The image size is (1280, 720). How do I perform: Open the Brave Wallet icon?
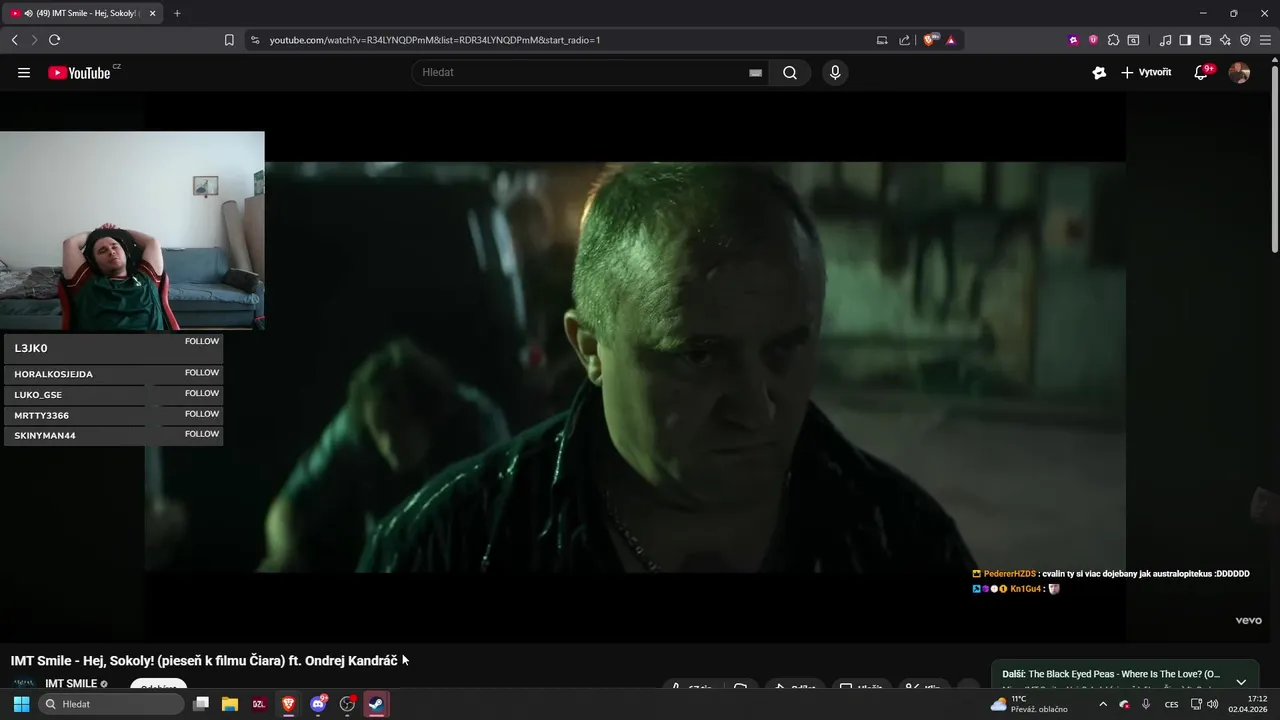(x=1205, y=40)
